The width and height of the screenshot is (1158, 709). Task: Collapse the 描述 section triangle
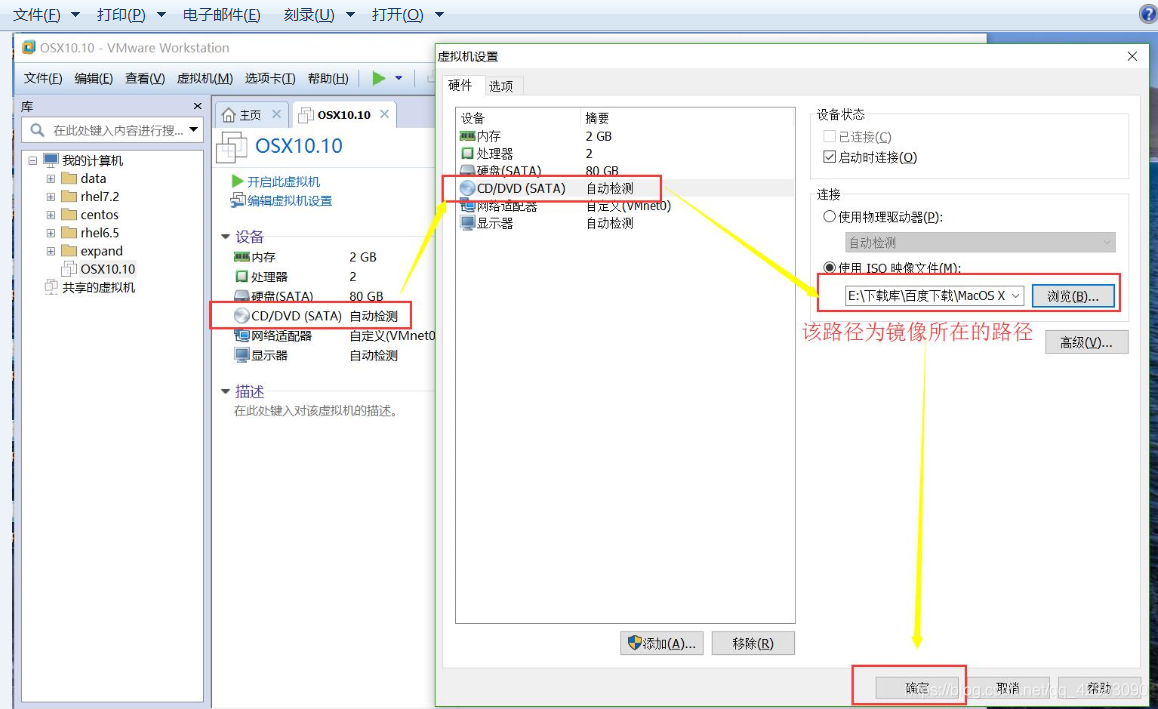(226, 391)
